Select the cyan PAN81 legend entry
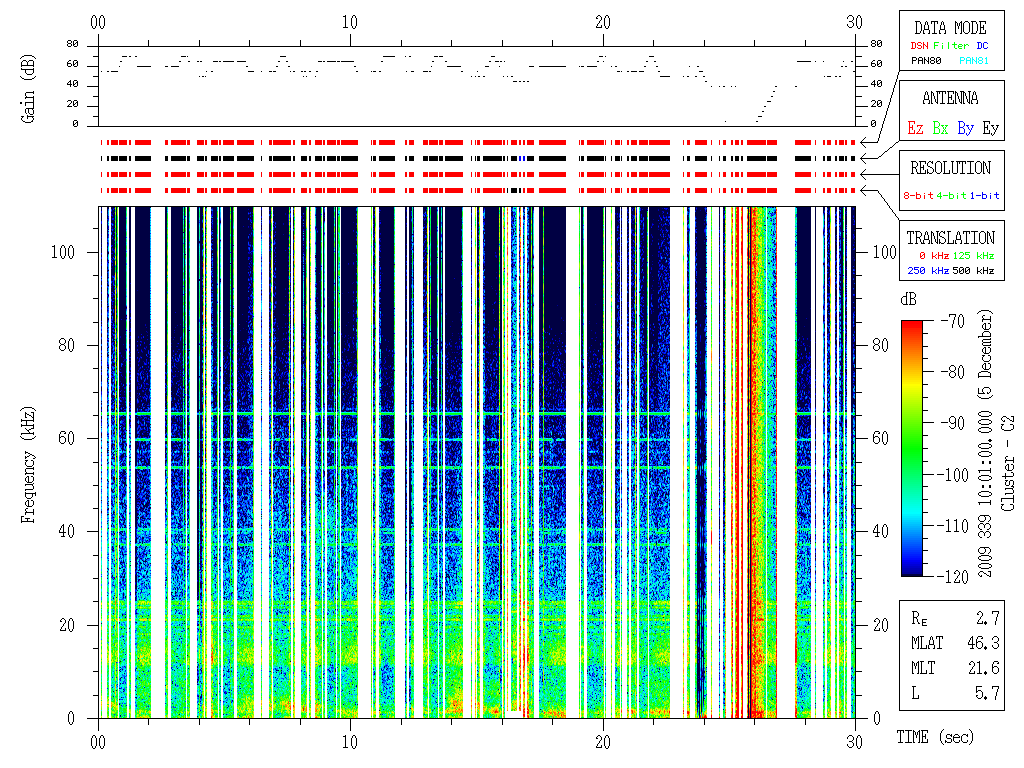The height and width of the screenshot is (768, 1024). [x=973, y=61]
